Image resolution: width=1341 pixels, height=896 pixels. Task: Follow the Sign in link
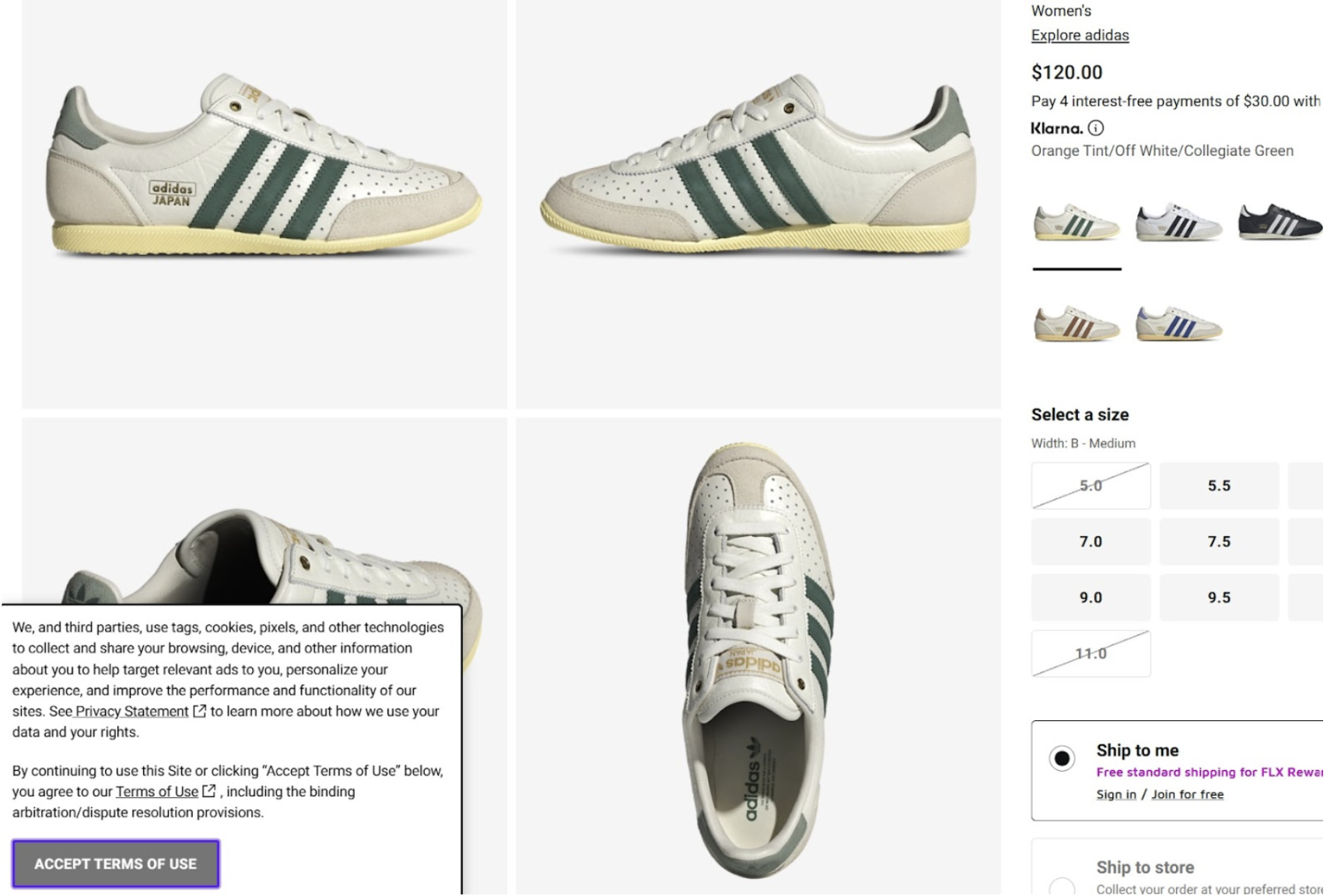coord(1115,794)
